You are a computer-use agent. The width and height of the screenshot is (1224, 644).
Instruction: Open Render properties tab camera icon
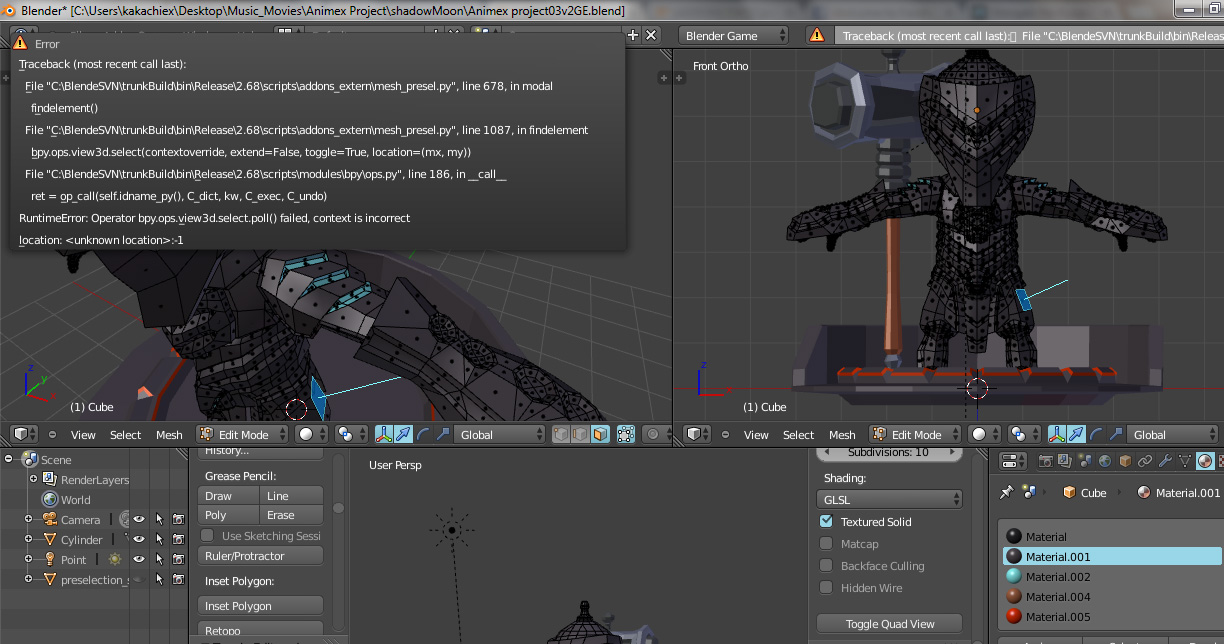pos(1045,460)
